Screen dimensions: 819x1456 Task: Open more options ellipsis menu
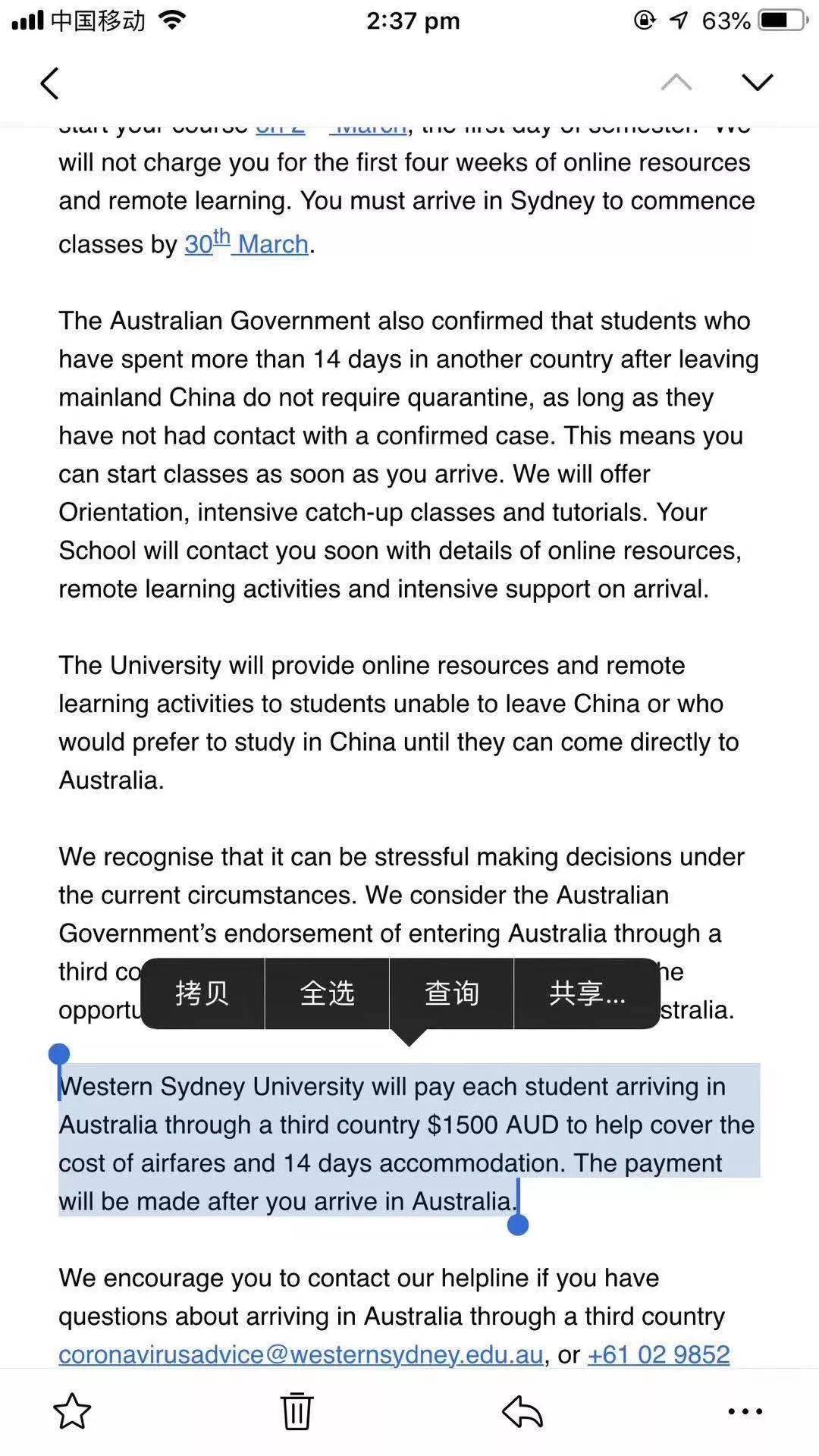click(745, 1411)
